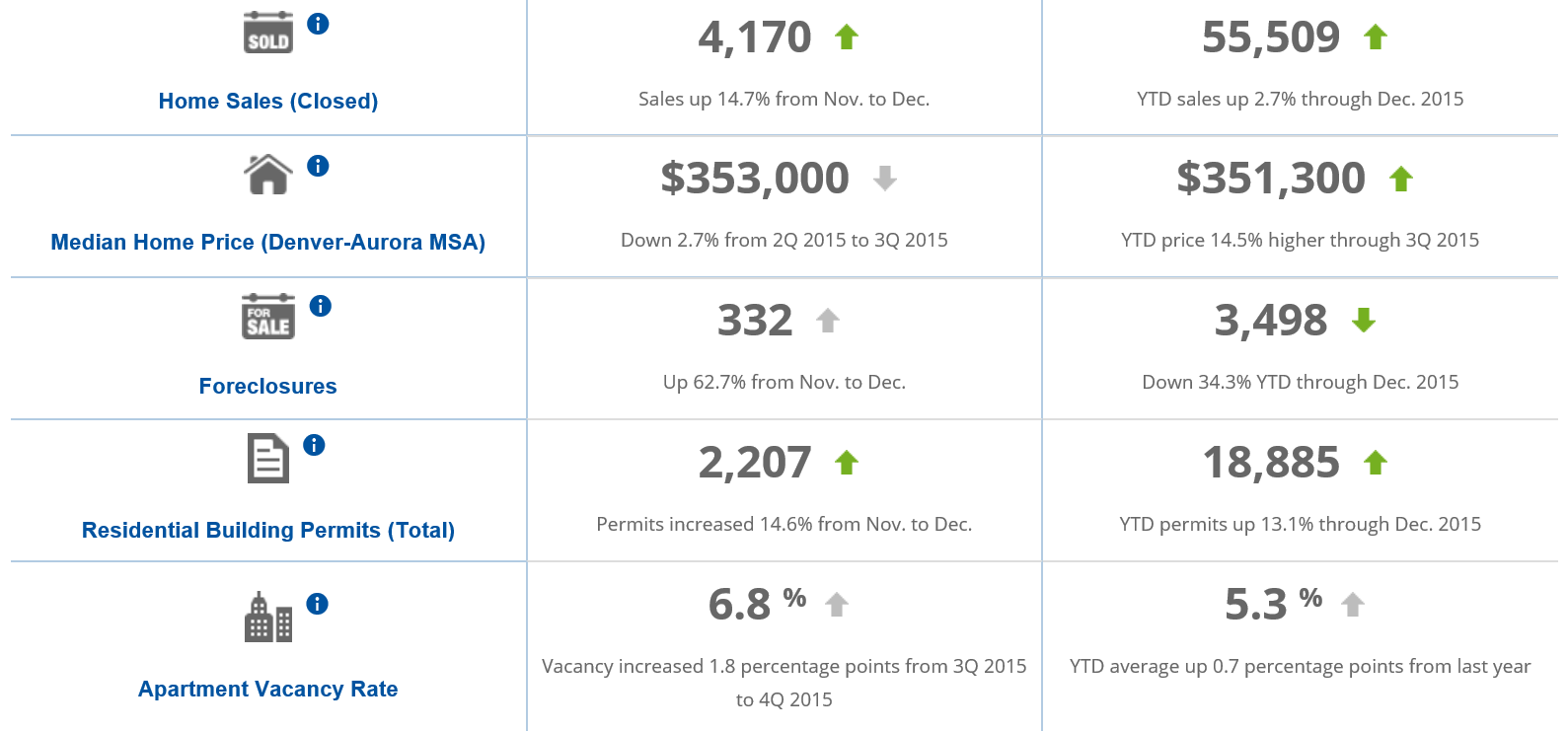Click the FOR SALE sign icon
This screenshot has height=731, width=1568.
(x=268, y=316)
